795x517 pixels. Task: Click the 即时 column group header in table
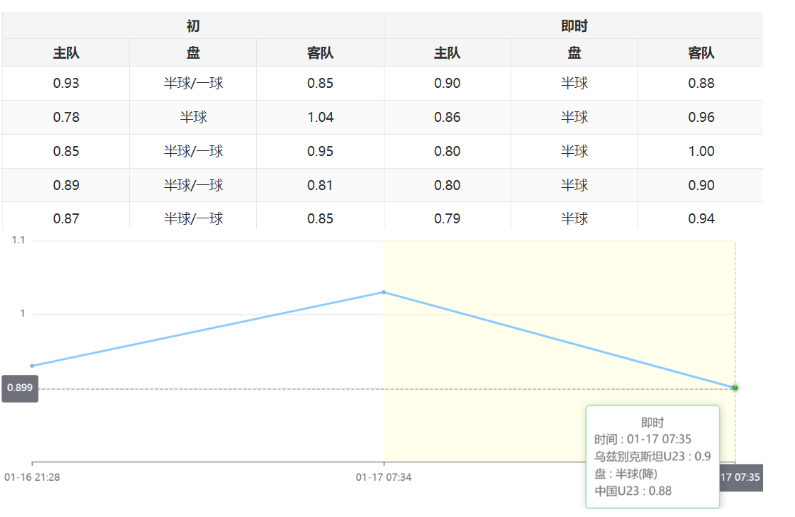pos(574,26)
